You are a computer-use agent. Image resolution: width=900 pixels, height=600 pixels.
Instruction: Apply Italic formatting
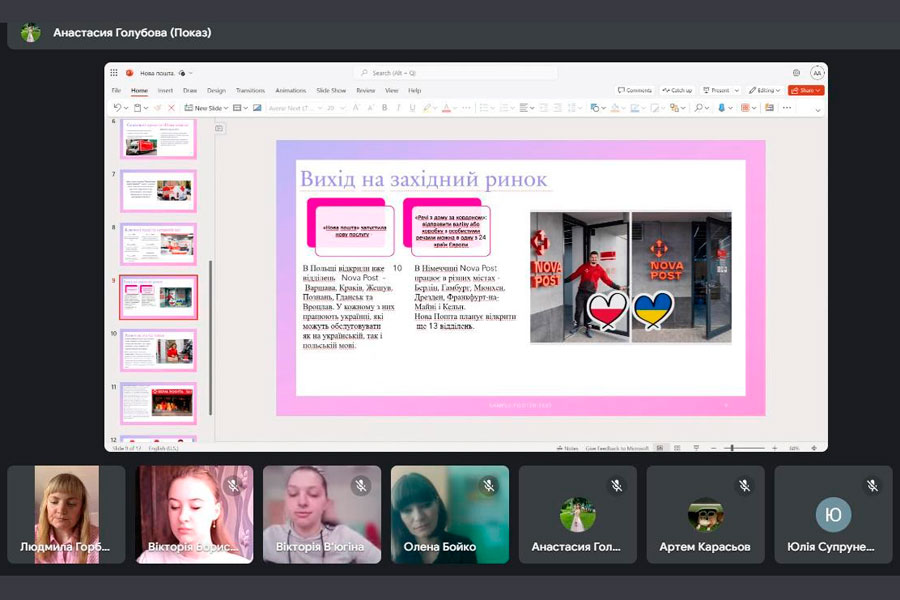point(398,108)
